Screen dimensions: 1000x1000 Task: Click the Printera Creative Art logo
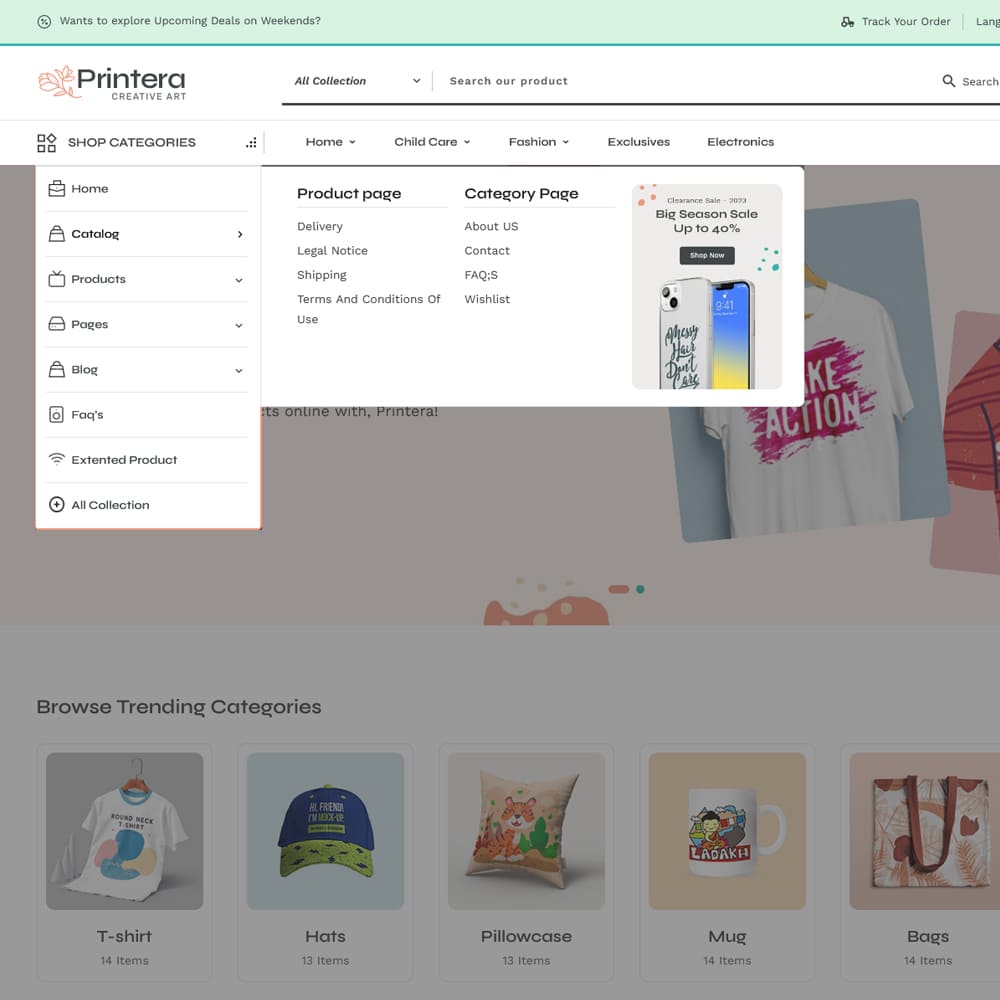pyautogui.click(x=112, y=82)
